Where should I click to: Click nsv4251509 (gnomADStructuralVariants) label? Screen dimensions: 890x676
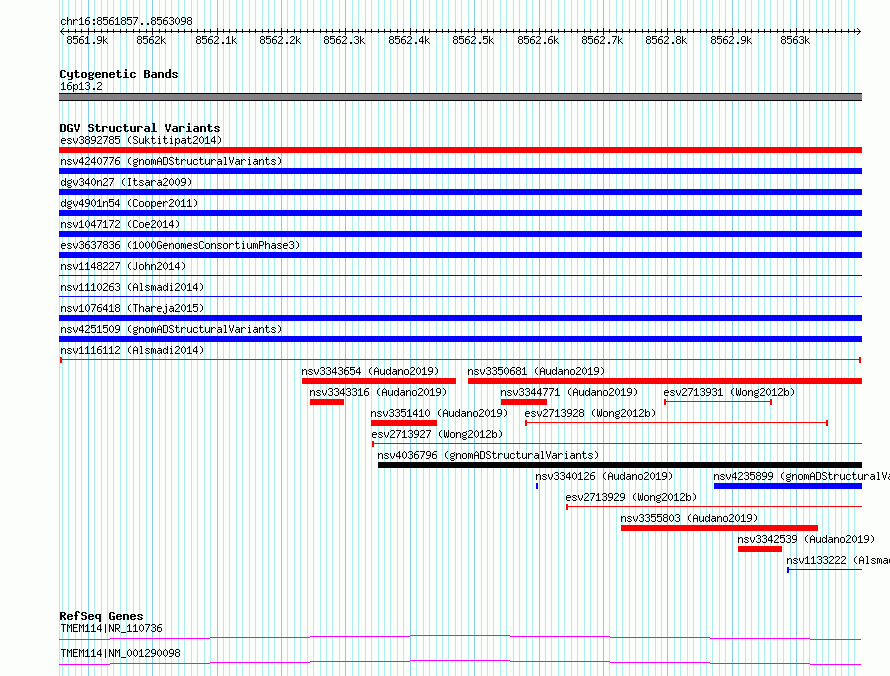(x=171, y=329)
